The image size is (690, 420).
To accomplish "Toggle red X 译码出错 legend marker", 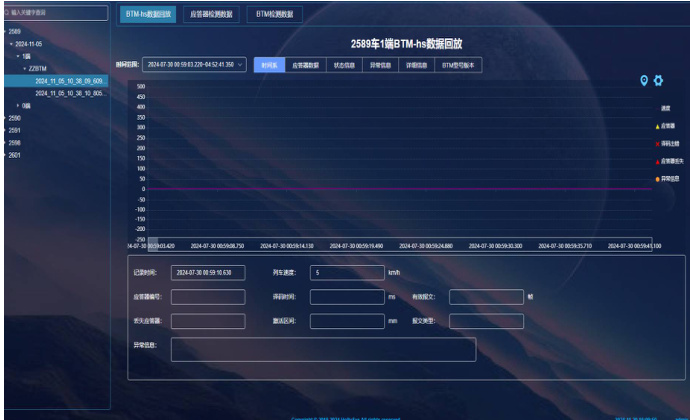I will (657, 143).
